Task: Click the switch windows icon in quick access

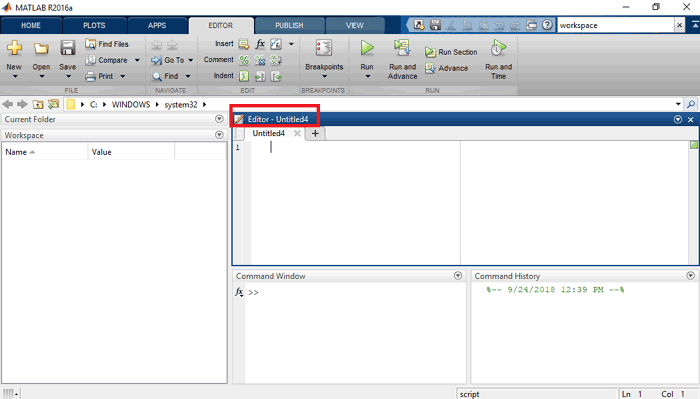Action: click(531, 25)
